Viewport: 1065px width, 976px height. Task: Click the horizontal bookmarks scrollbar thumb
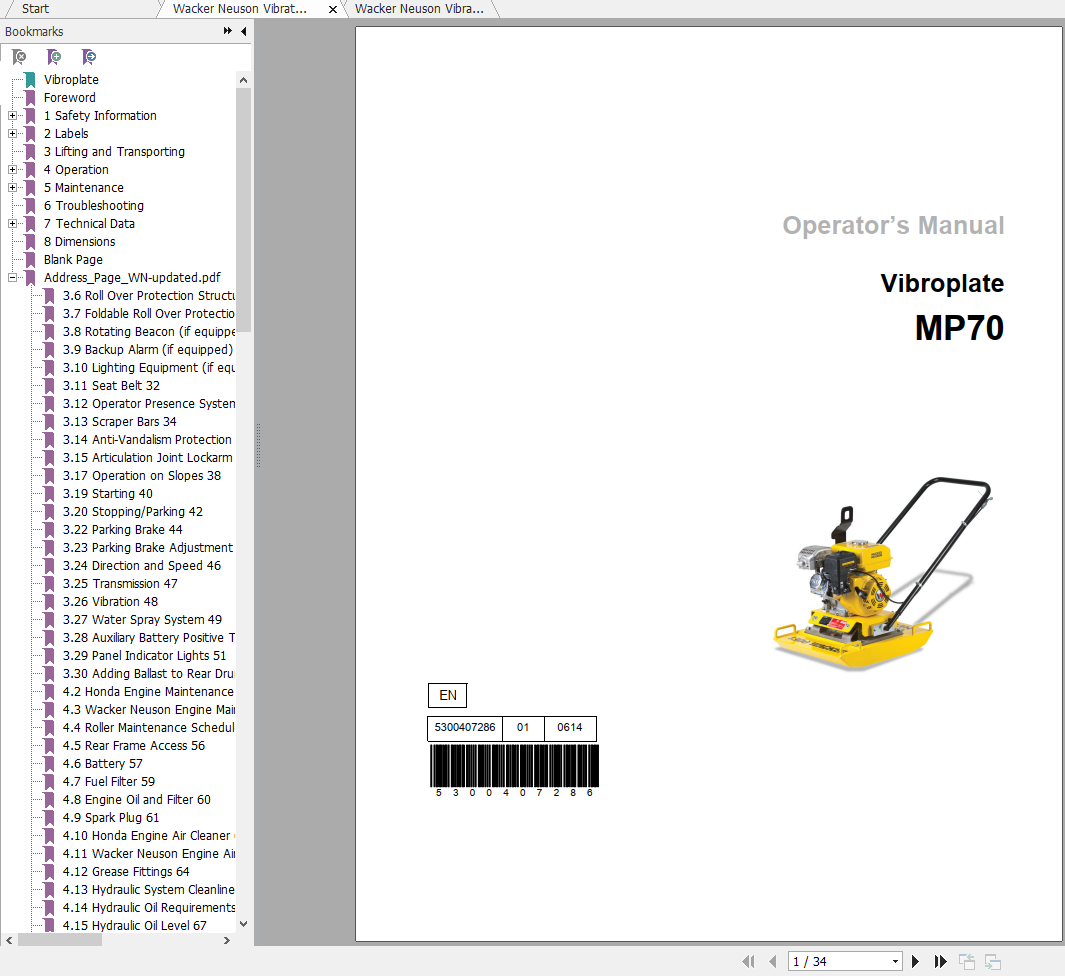click(60, 940)
